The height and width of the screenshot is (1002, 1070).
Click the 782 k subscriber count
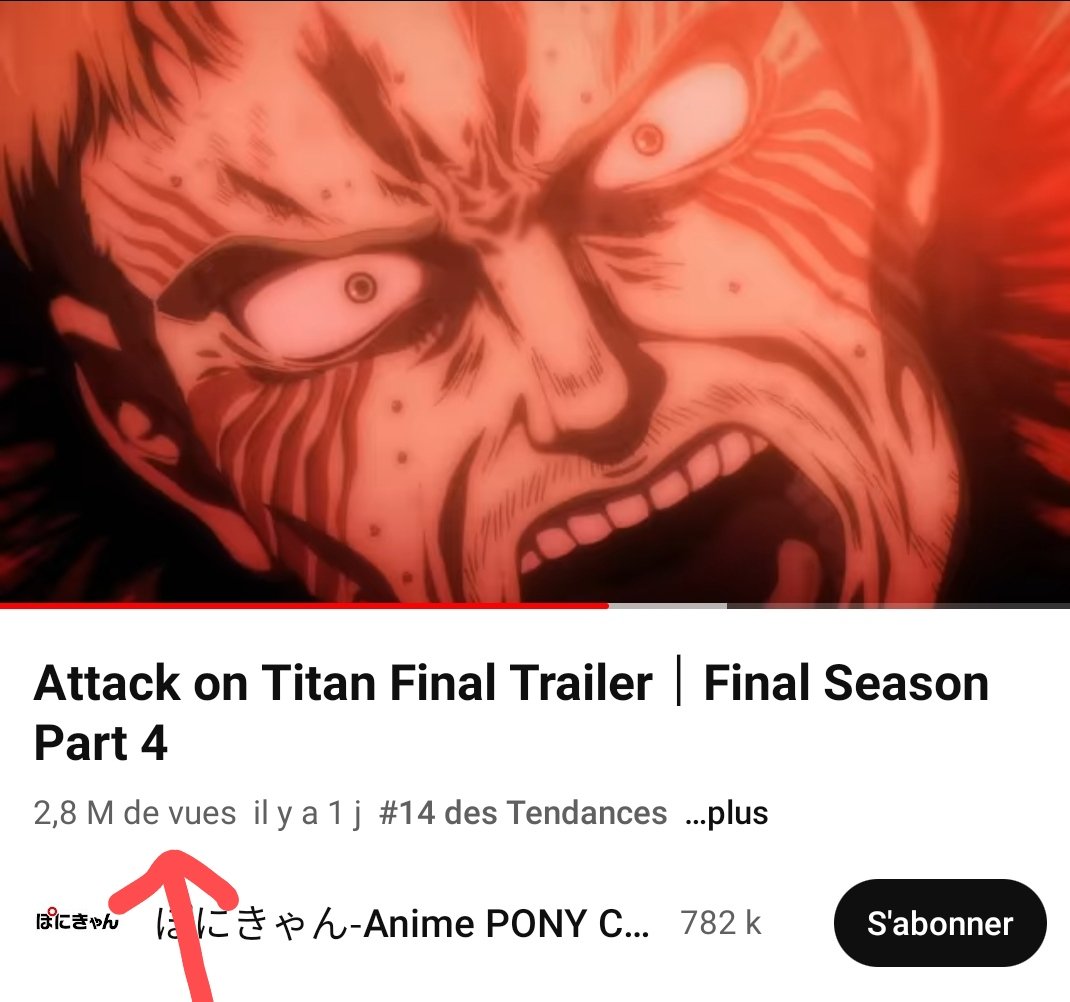coord(721,924)
